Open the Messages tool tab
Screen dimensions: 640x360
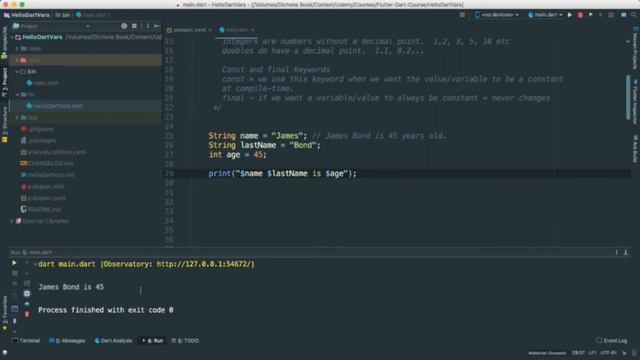coord(67,340)
